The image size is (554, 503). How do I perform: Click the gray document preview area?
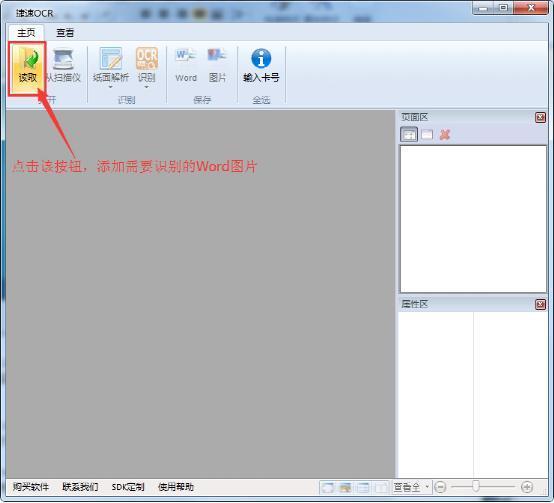click(x=200, y=294)
